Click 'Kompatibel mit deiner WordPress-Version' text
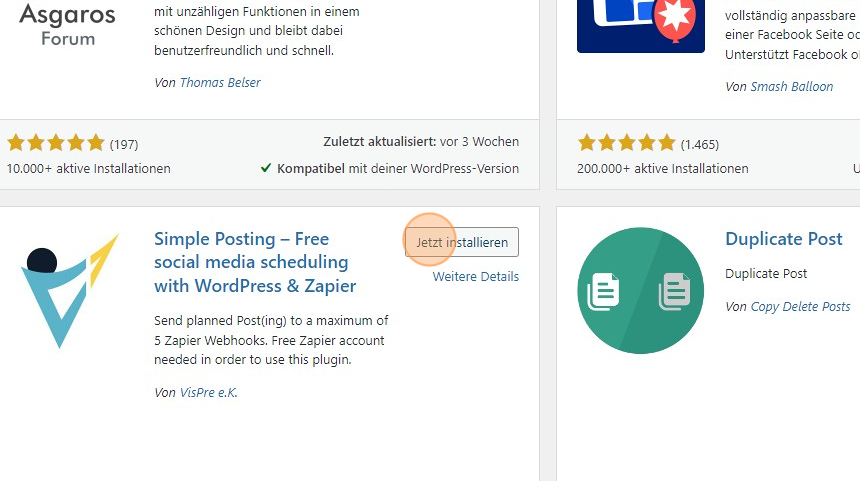Image resolution: width=860 pixels, height=481 pixels. tap(398, 168)
